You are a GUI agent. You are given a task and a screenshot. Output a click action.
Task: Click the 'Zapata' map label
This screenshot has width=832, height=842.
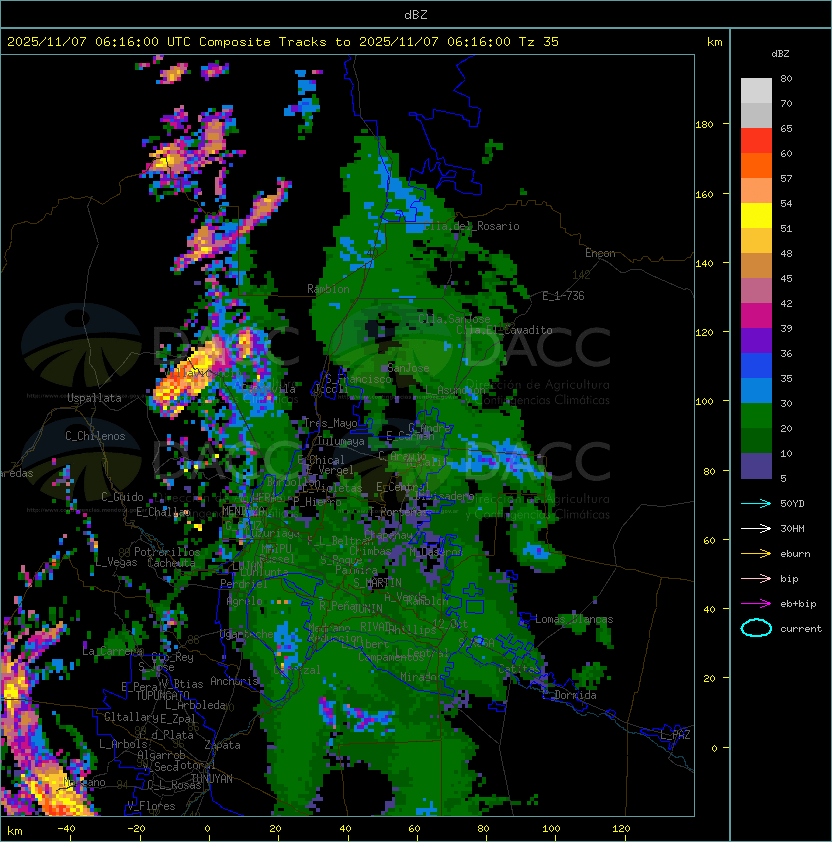pyautogui.click(x=222, y=745)
